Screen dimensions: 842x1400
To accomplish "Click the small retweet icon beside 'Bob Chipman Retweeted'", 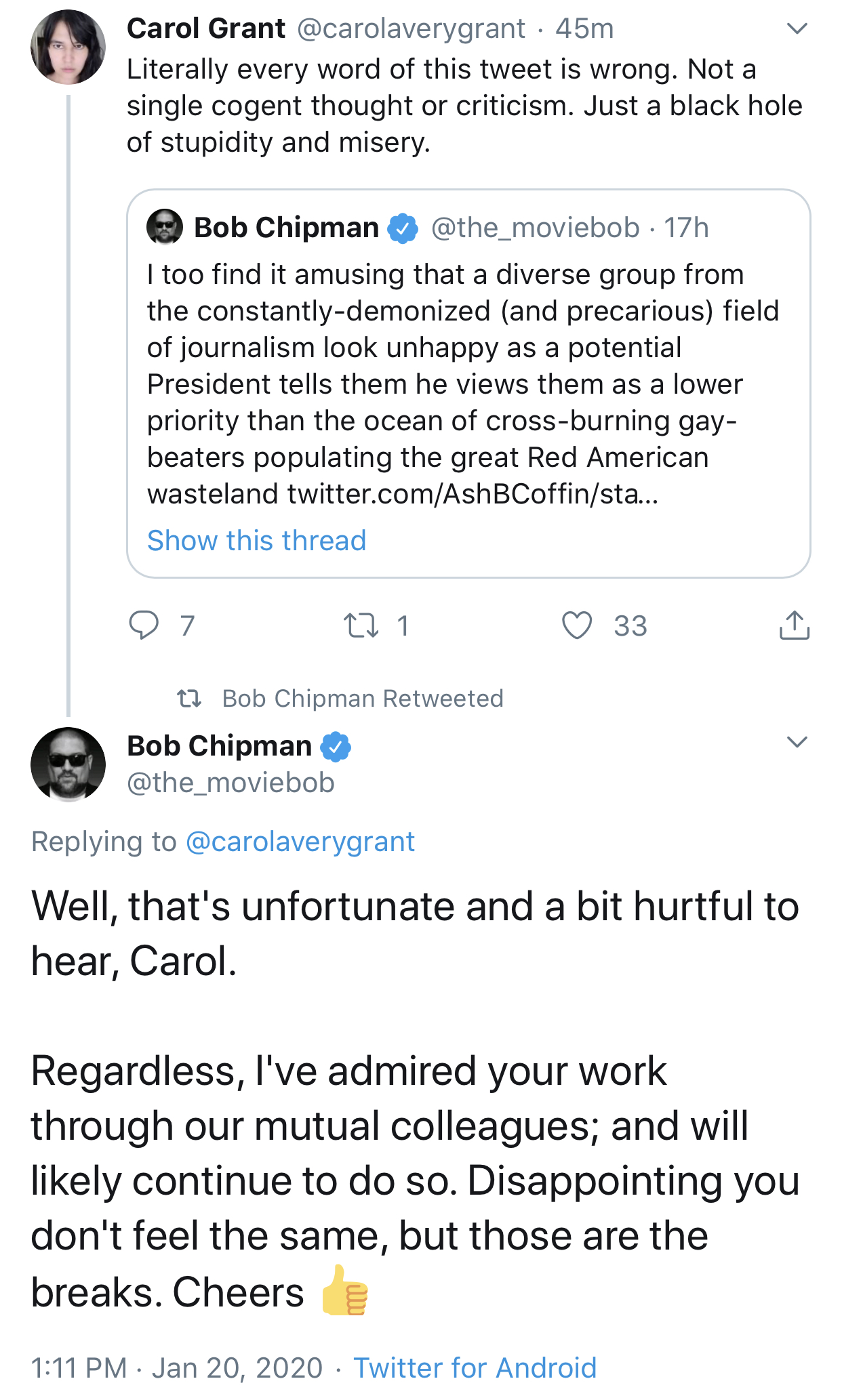I will point(189,698).
